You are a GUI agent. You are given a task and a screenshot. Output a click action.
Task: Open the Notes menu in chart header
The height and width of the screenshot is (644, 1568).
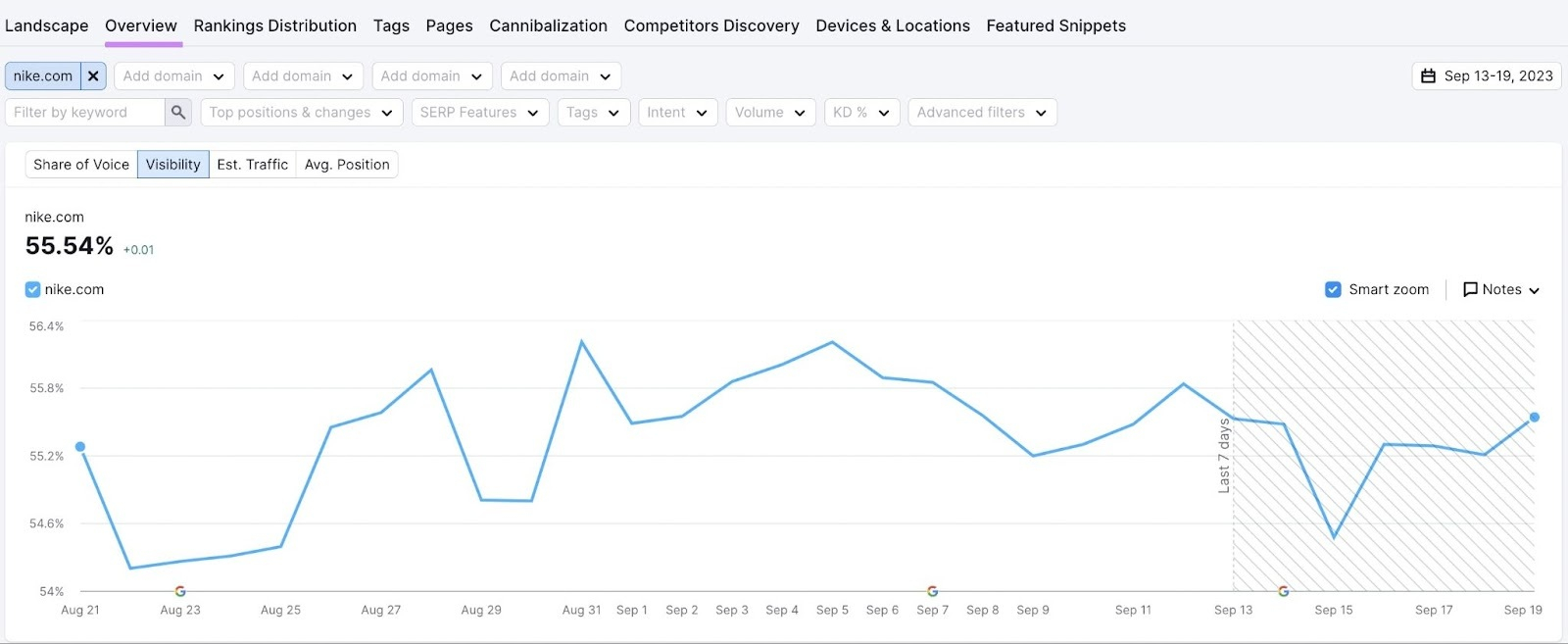[x=1500, y=289]
